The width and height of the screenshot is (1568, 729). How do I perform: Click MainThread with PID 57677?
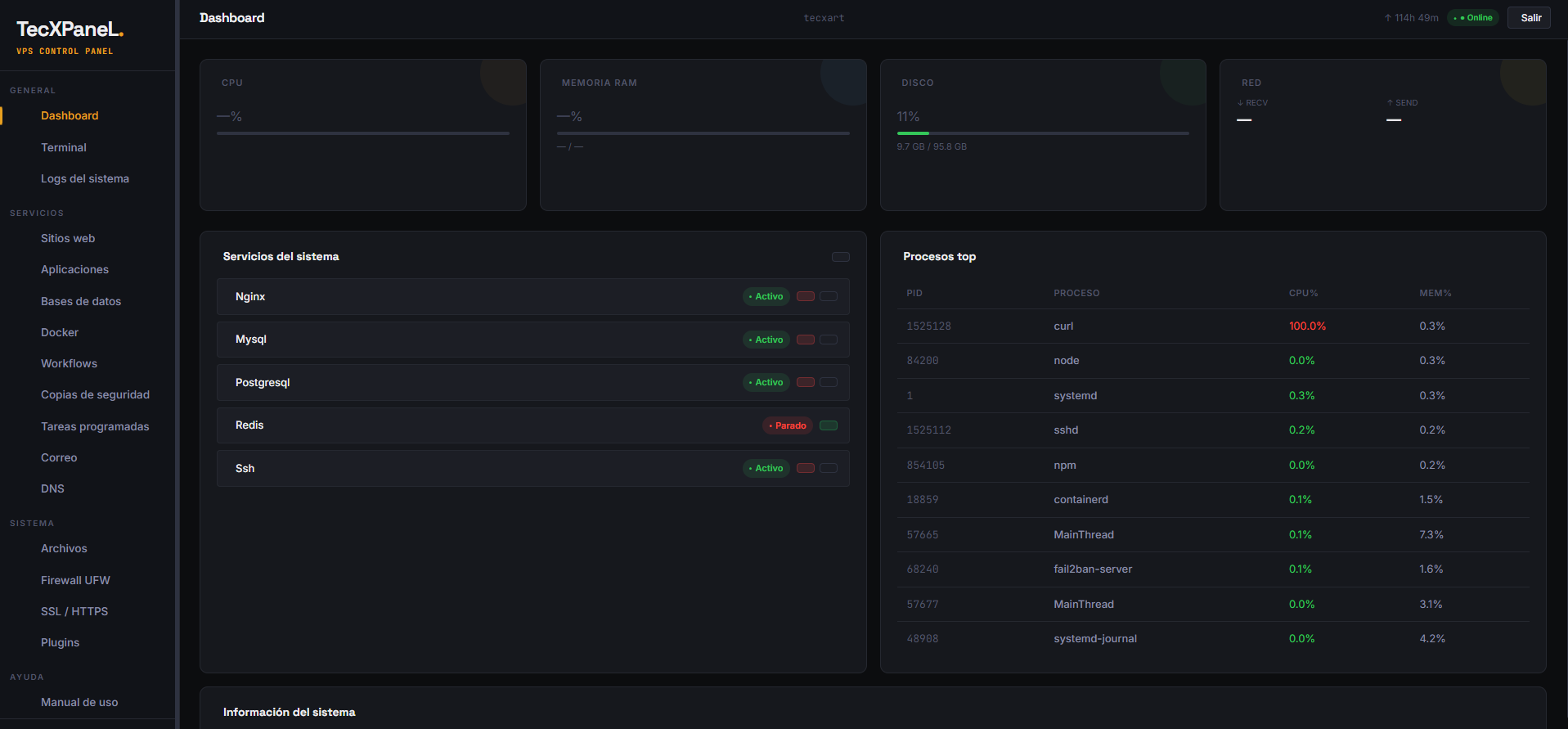coord(1084,604)
